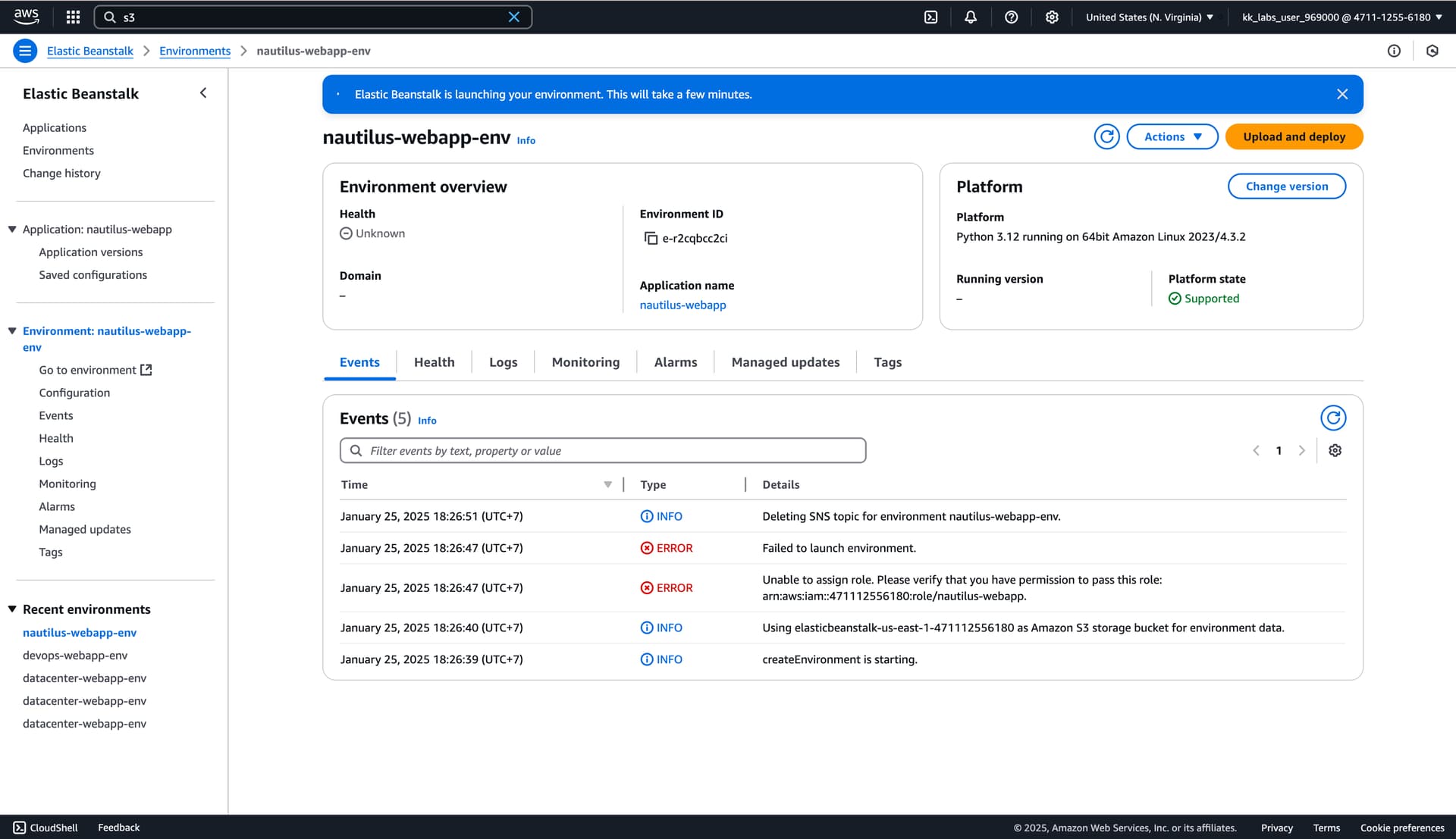This screenshot has width=1456, height=839.
Task: Click the Change version button
Action: (1286, 186)
